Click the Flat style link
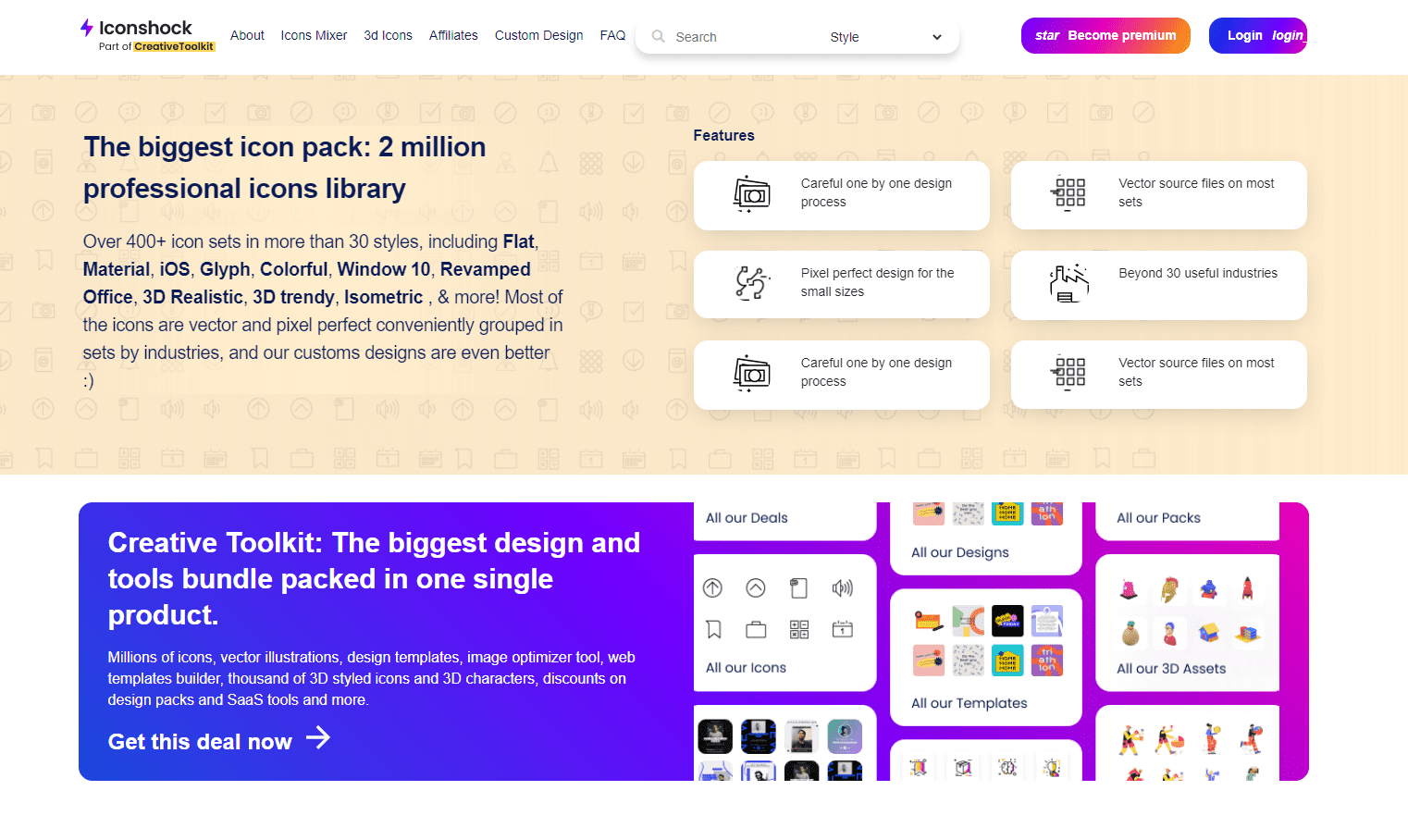 point(518,241)
